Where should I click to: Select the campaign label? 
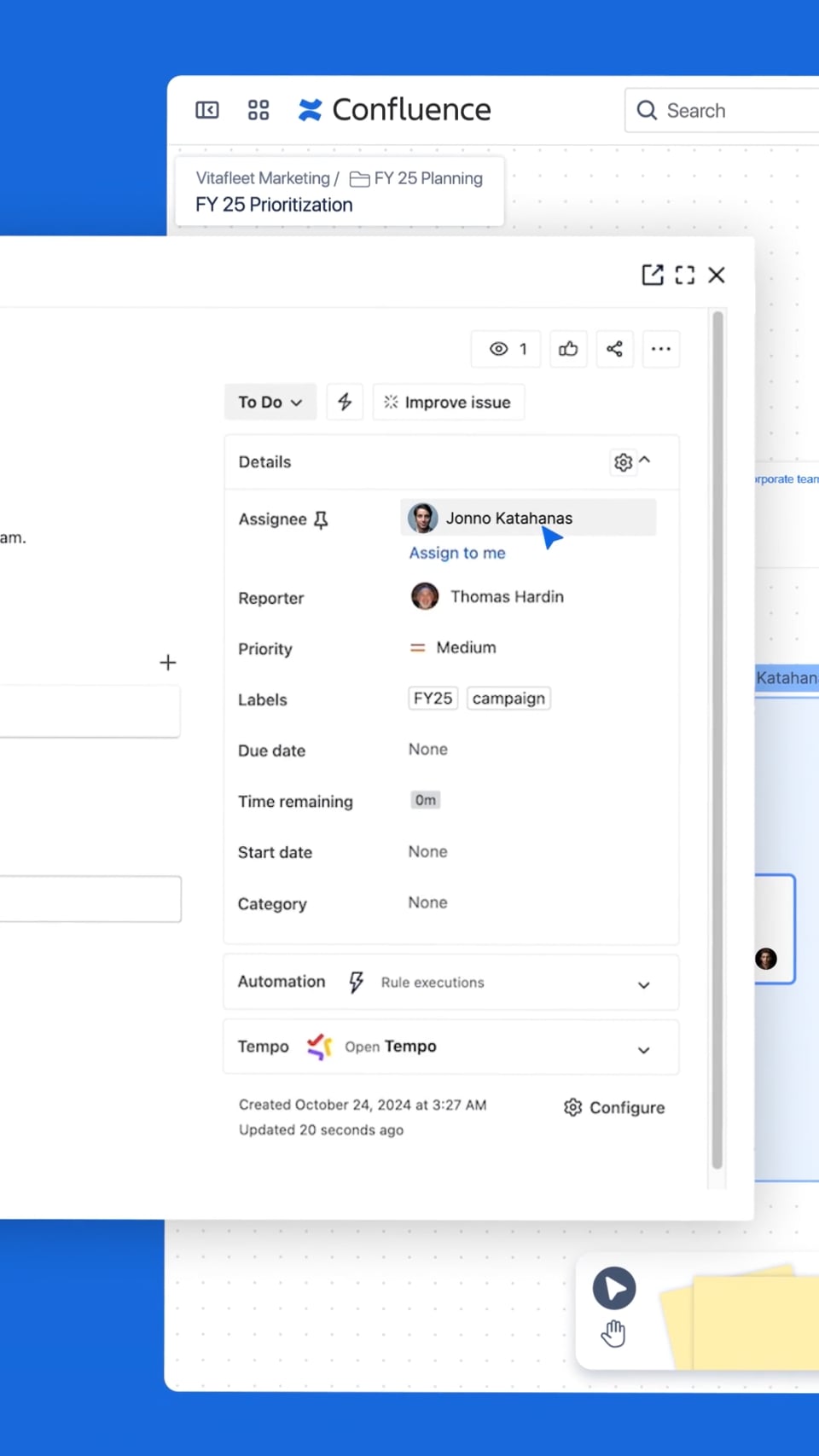[x=508, y=698]
